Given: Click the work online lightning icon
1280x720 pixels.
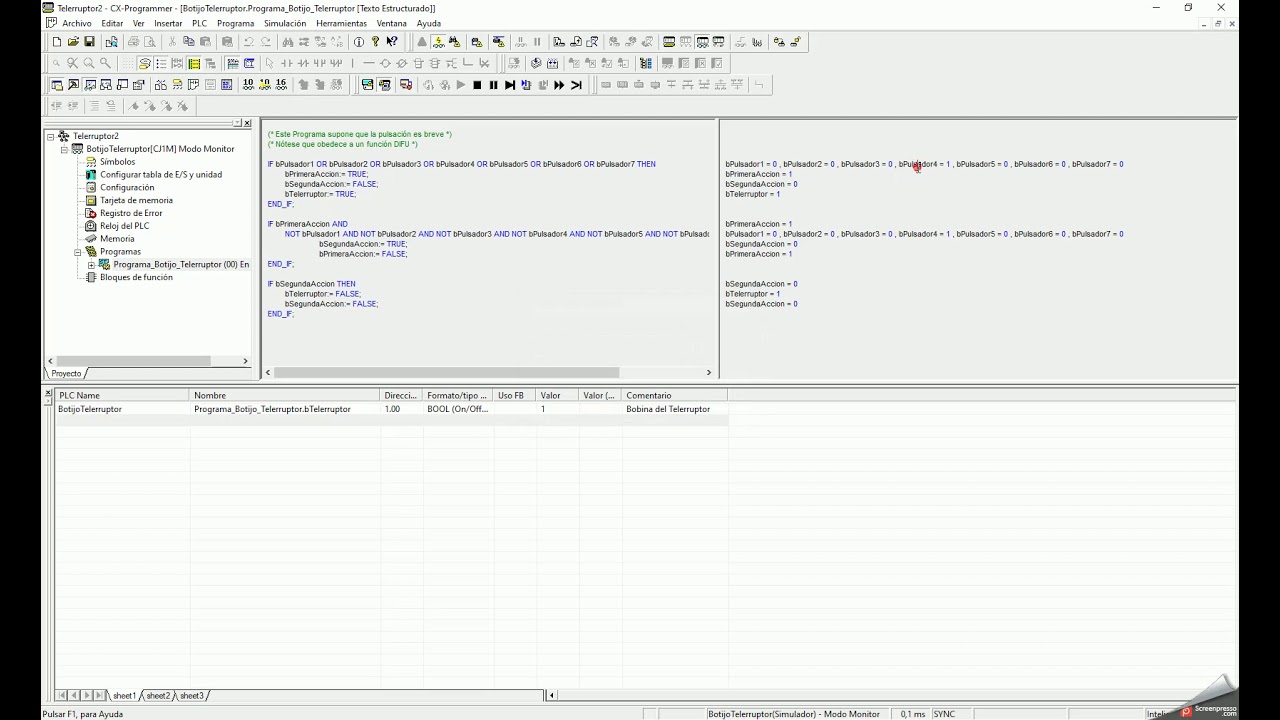Looking at the screenshot, I should pyautogui.click(x=438, y=42).
